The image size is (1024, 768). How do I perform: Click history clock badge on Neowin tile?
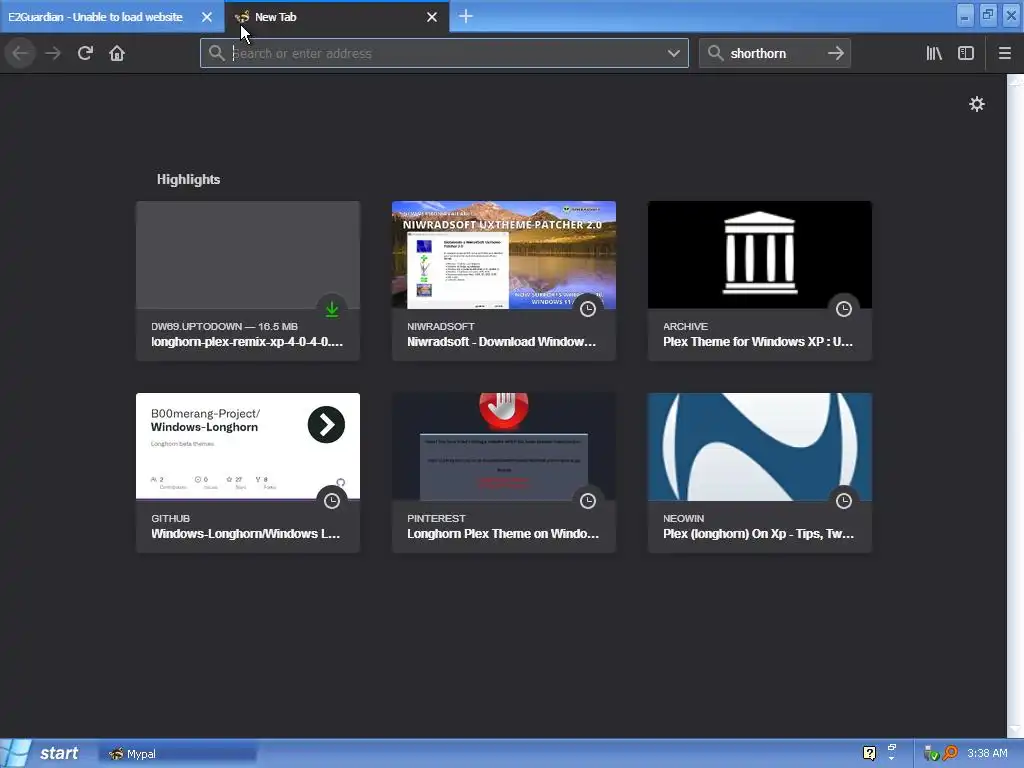click(x=844, y=501)
